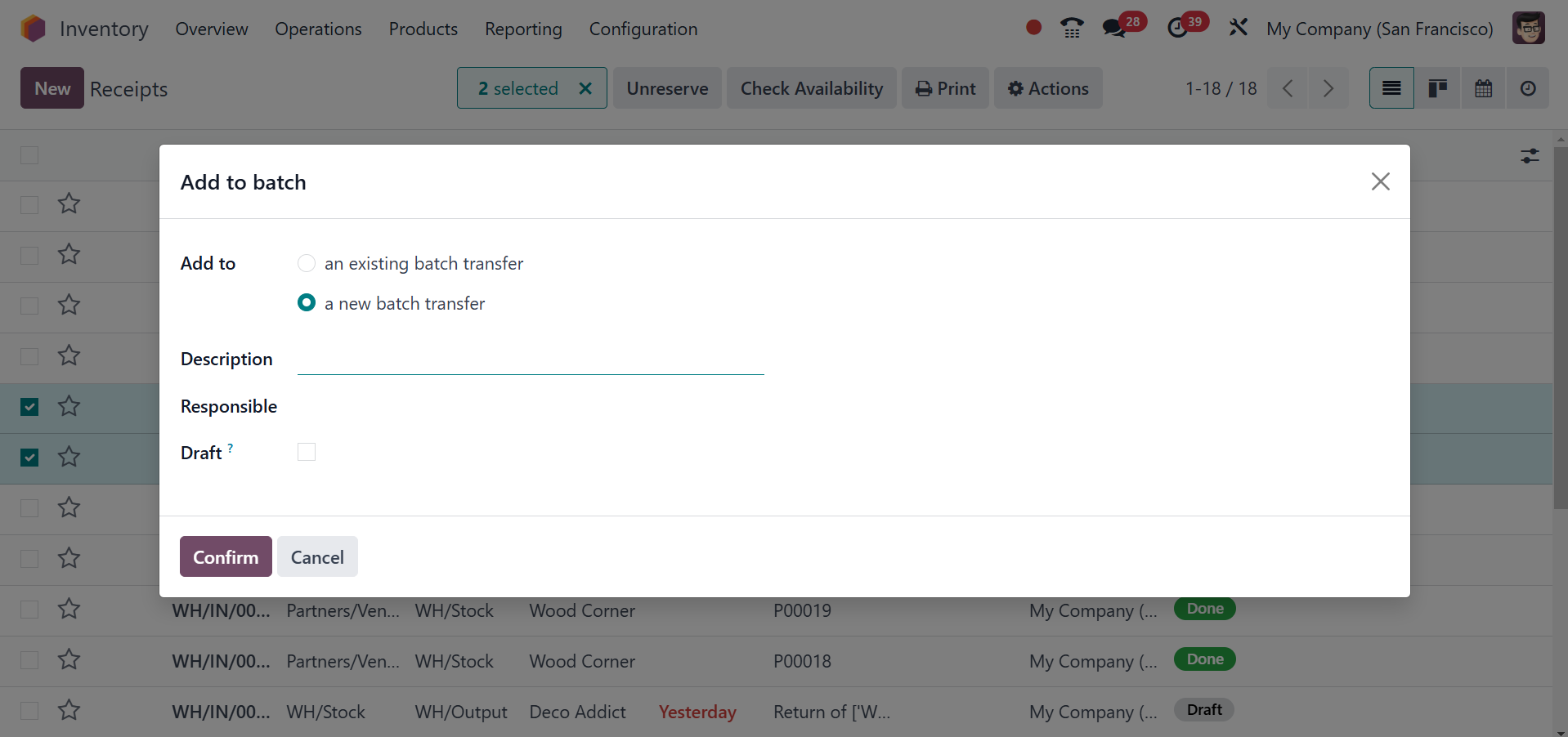The image size is (1568, 737).
Task: Focus the Description input field
Action: [x=531, y=359]
